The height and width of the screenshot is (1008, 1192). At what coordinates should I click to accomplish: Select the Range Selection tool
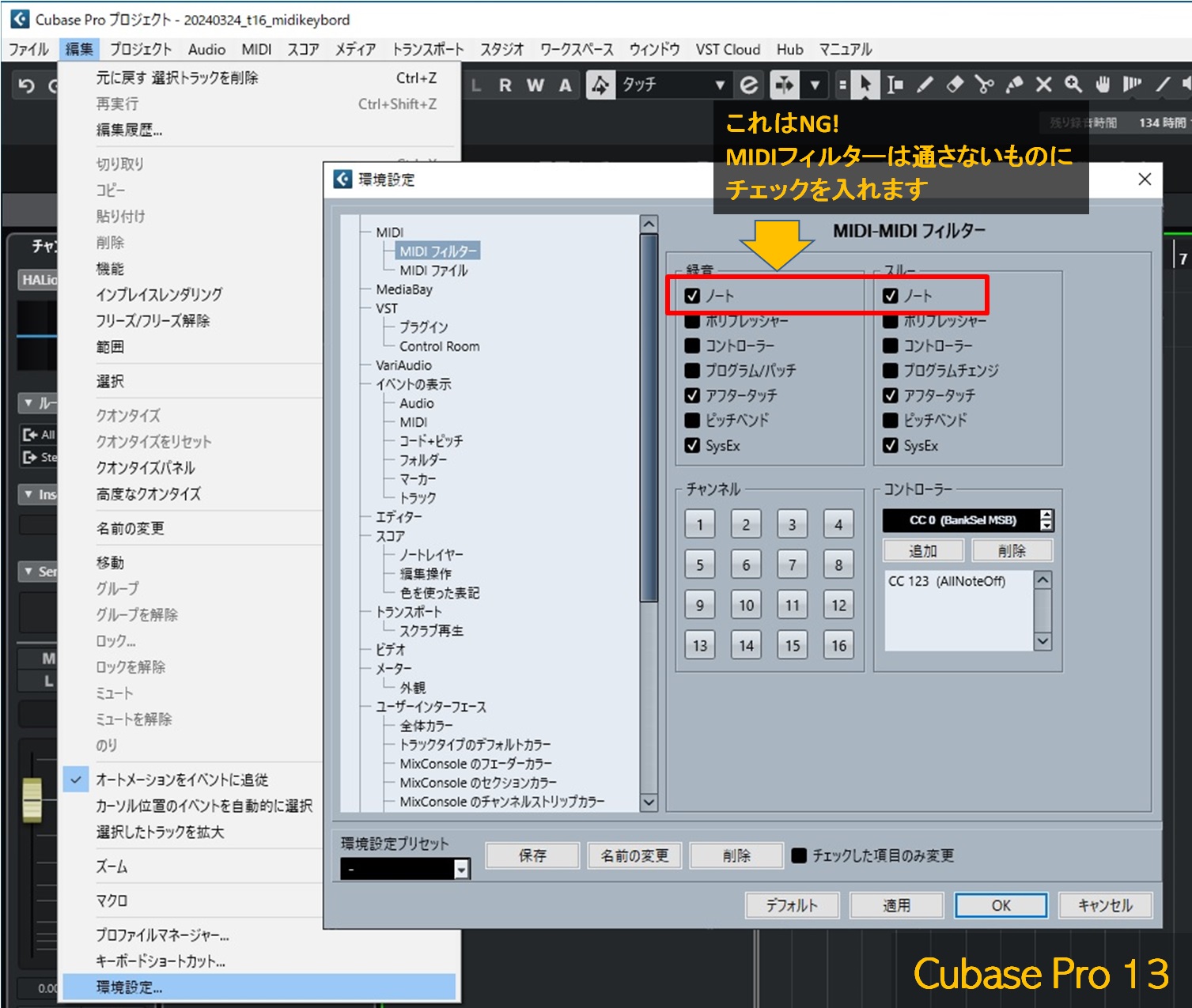[895, 85]
